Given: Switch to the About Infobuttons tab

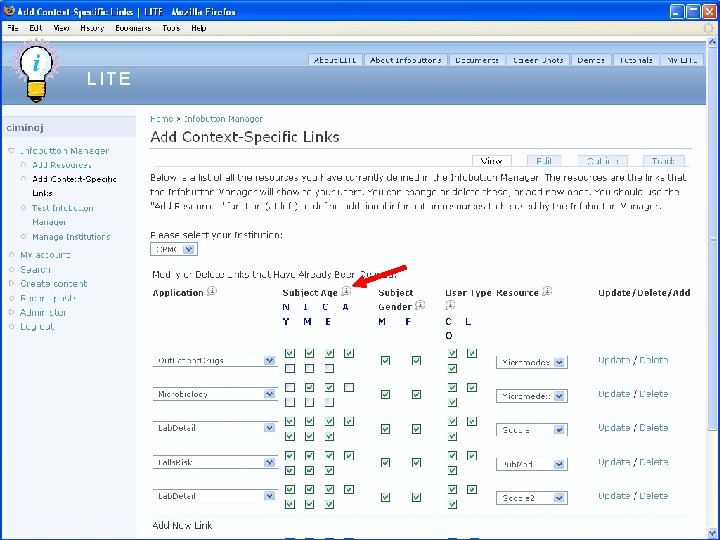Looking at the screenshot, I should [x=406, y=60].
